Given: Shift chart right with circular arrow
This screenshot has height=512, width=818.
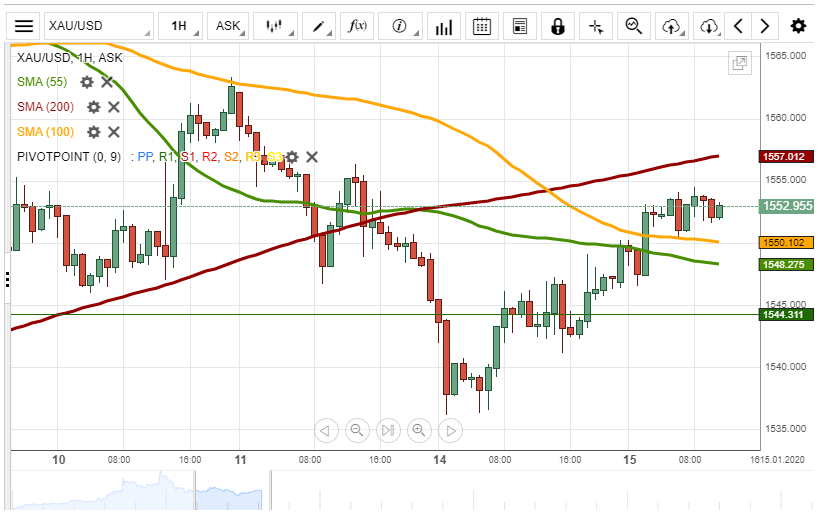Looking at the screenshot, I should point(450,431).
